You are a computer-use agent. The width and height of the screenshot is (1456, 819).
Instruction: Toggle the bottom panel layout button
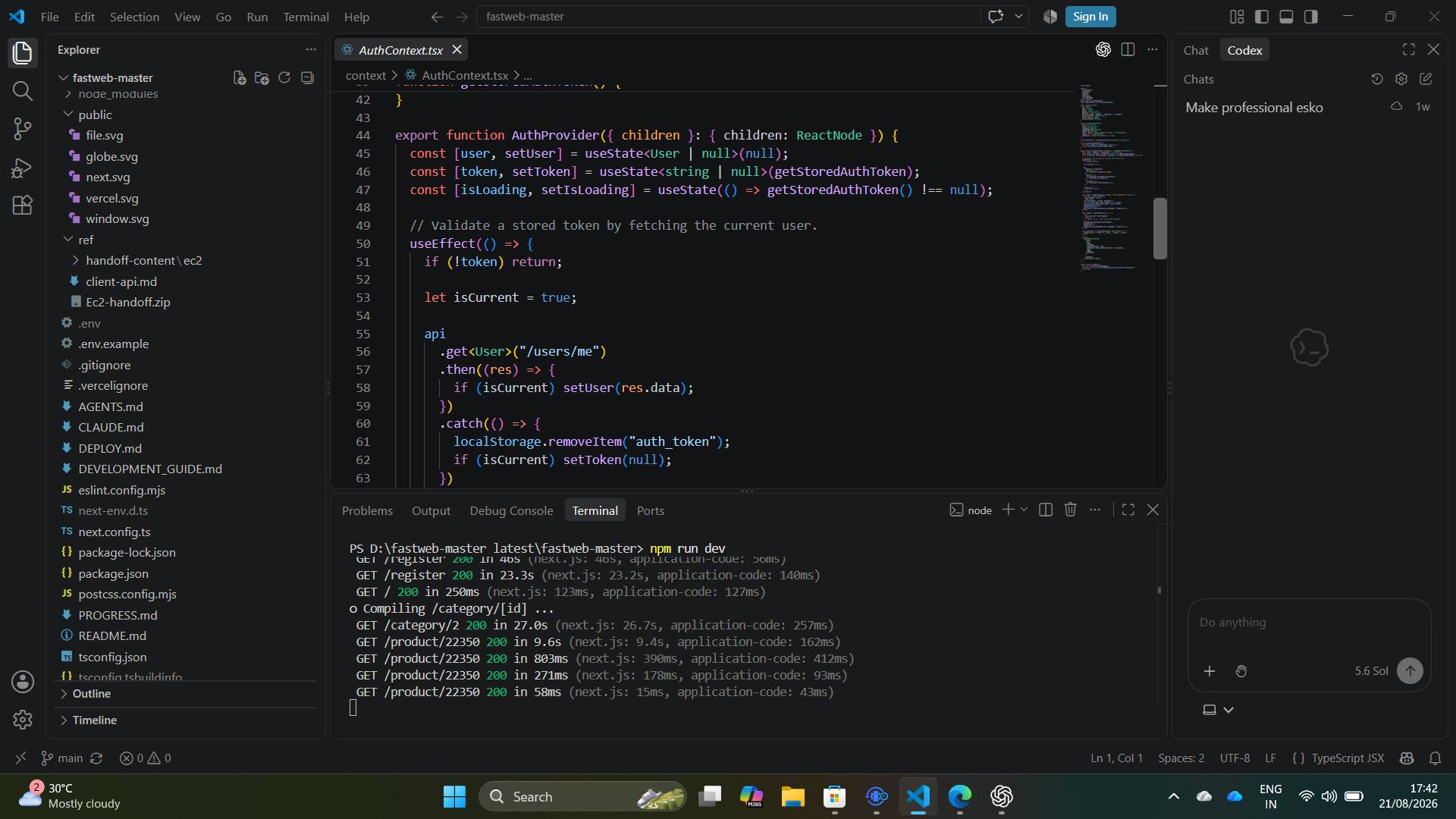click(x=1286, y=17)
